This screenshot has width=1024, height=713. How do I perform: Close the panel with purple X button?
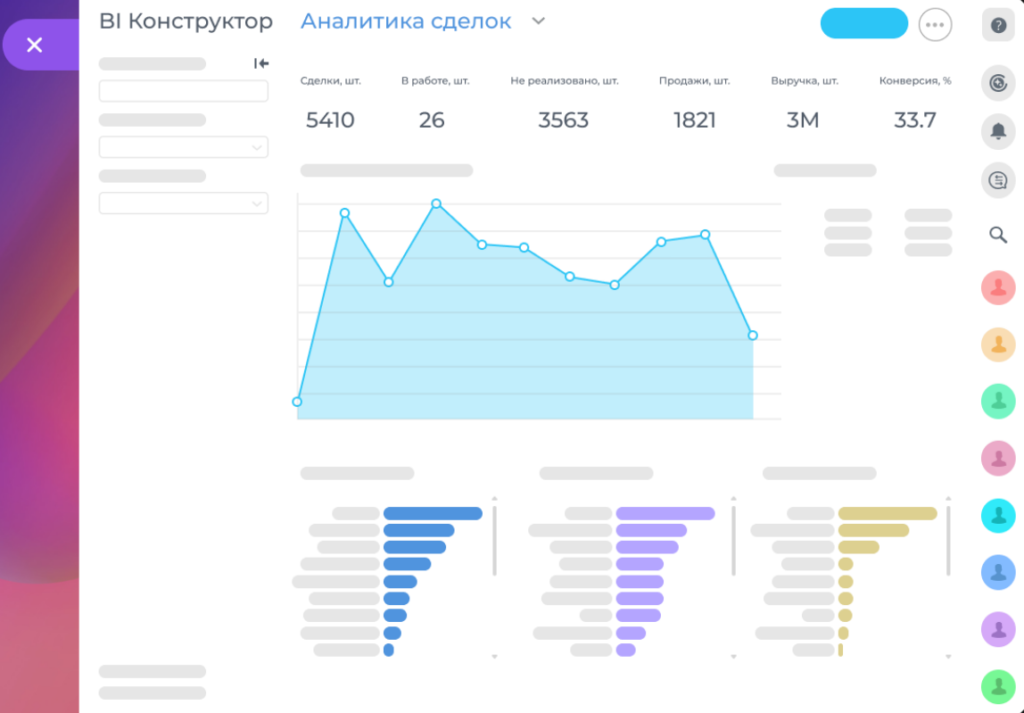35,44
